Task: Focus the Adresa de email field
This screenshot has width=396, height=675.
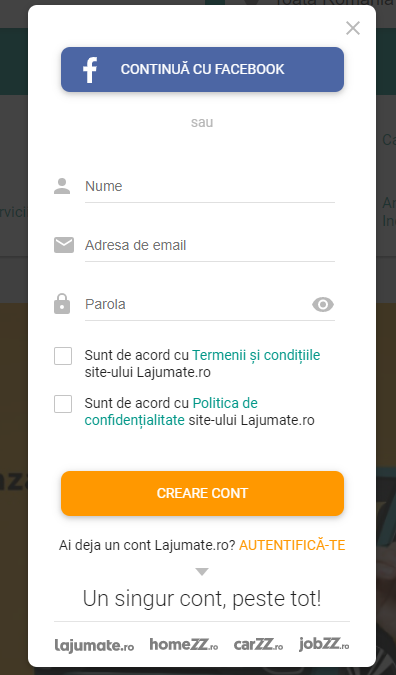Action: click(210, 245)
